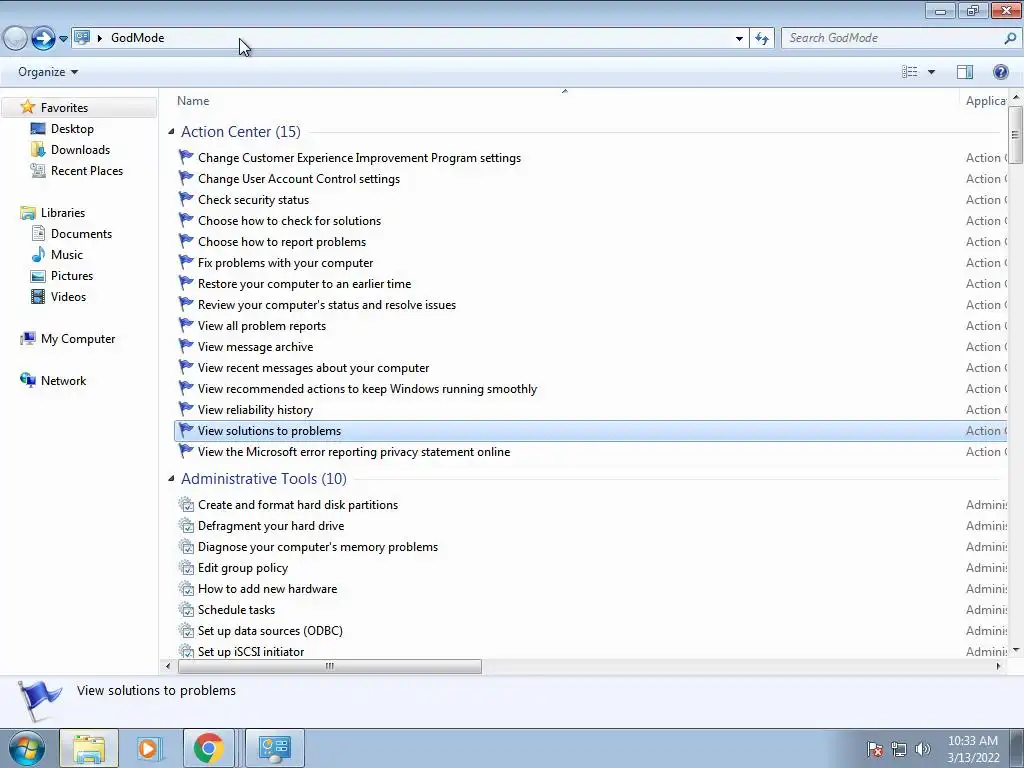Select View solutions to problems row
The image size is (1024, 768).
pyautogui.click(x=590, y=431)
